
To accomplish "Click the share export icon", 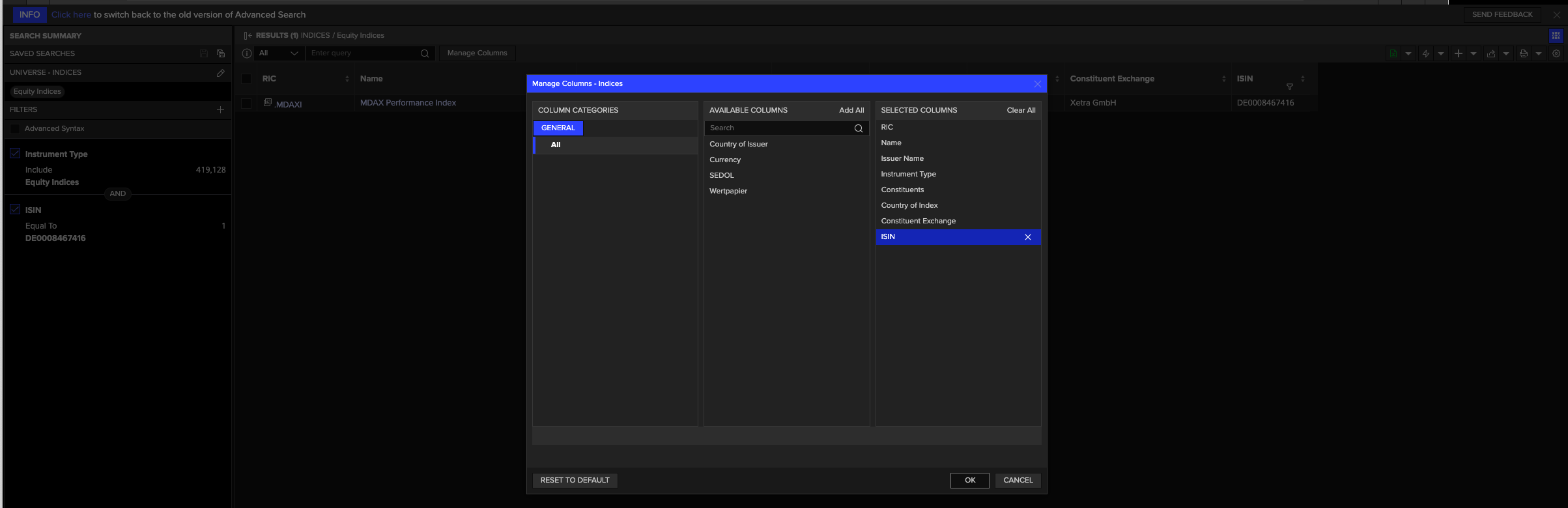I will click(x=1490, y=53).
